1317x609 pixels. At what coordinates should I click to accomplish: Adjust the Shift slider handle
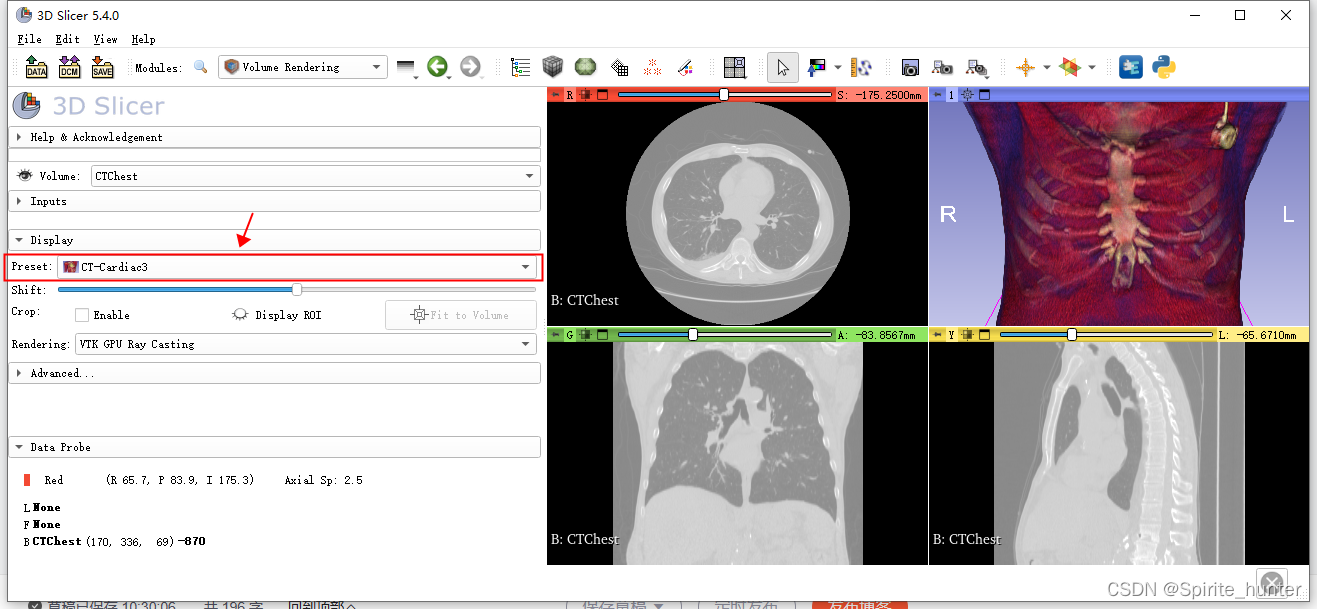[297, 290]
